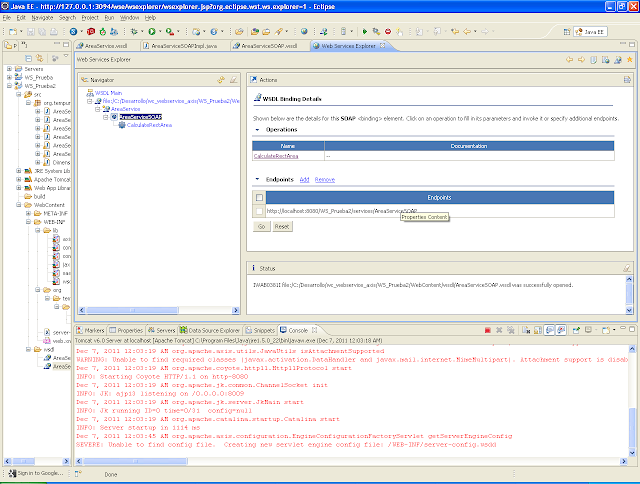The image size is (640, 484).
Task: Toggle Scroll Lock in Console view
Action: pos(538,330)
